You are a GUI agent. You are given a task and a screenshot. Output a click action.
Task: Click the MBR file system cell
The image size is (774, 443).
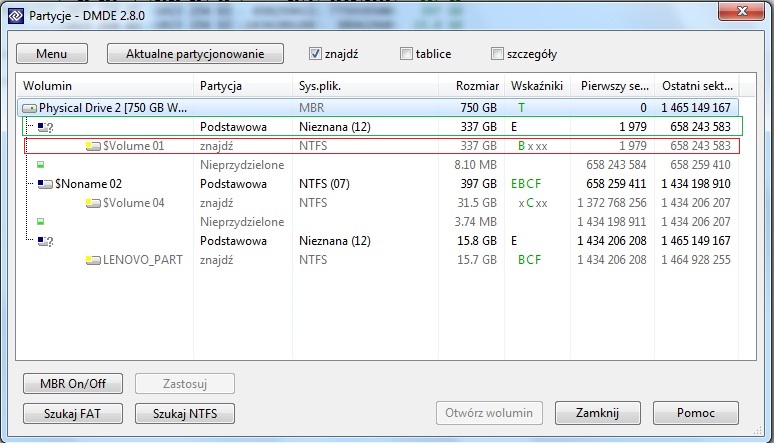[x=311, y=108]
